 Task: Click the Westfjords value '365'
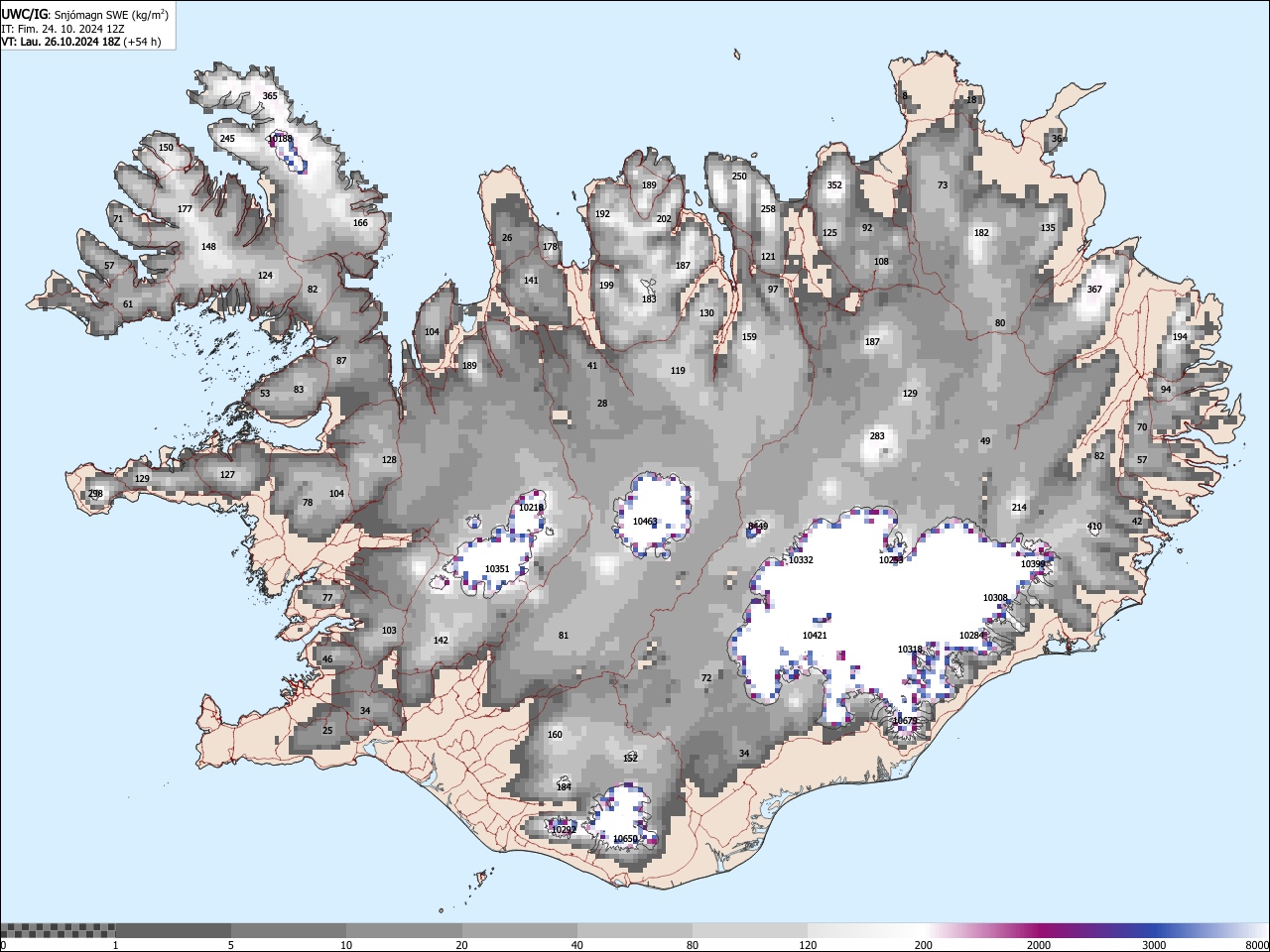[x=270, y=96]
